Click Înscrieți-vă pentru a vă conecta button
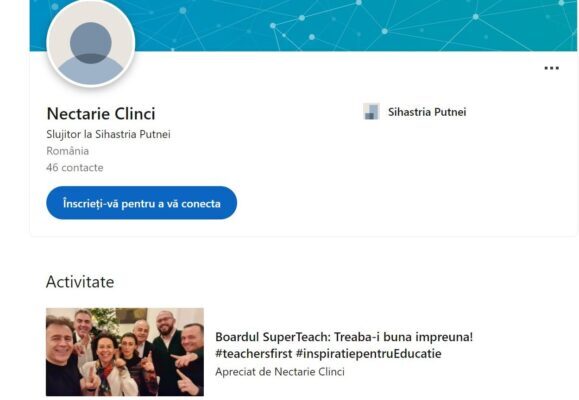Image resolution: width=579 pixels, height=400 pixels. pyautogui.click(x=141, y=203)
